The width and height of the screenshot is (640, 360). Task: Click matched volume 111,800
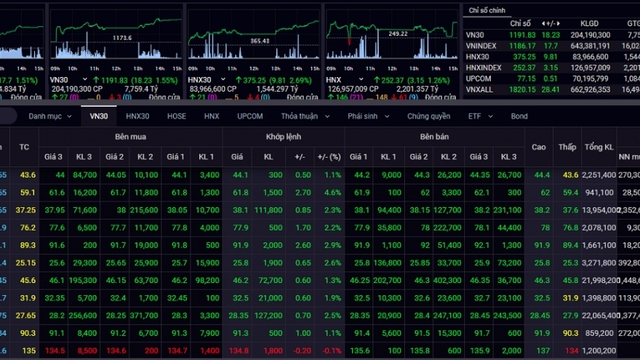(x=268, y=210)
